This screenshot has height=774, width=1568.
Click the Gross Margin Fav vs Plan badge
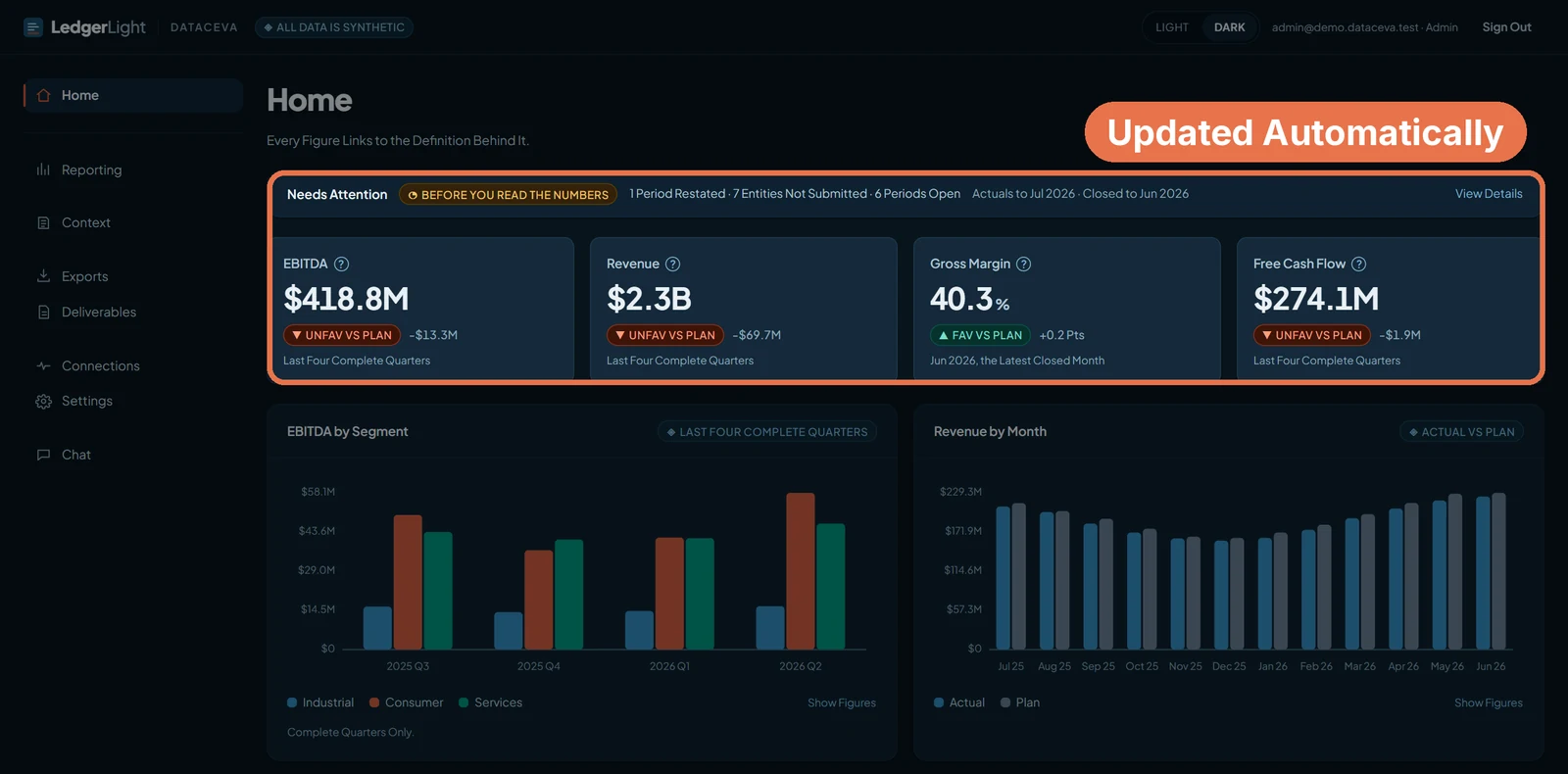980,335
